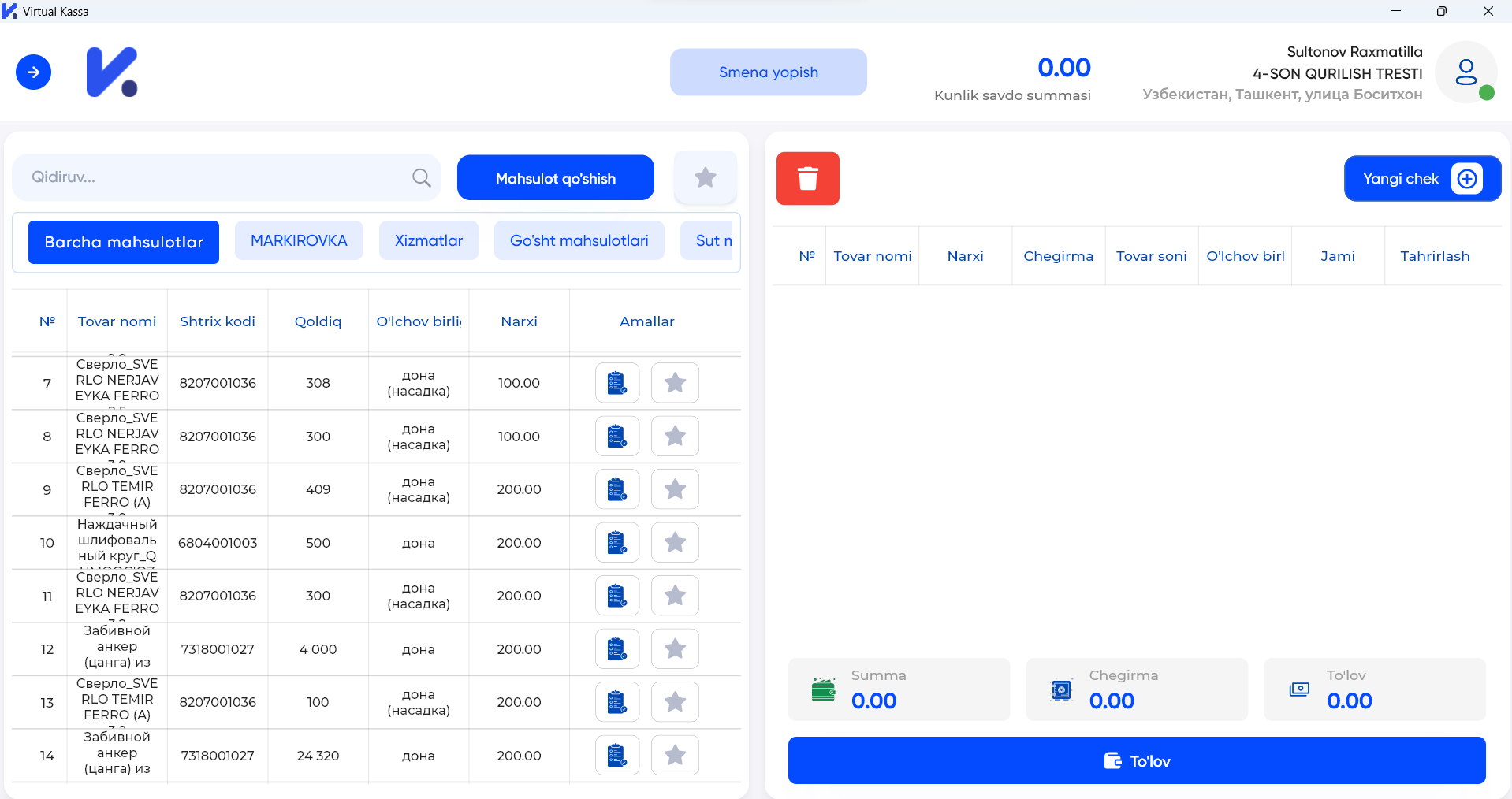Click the clipboard icon in row 10

pyautogui.click(x=616, y=543)
